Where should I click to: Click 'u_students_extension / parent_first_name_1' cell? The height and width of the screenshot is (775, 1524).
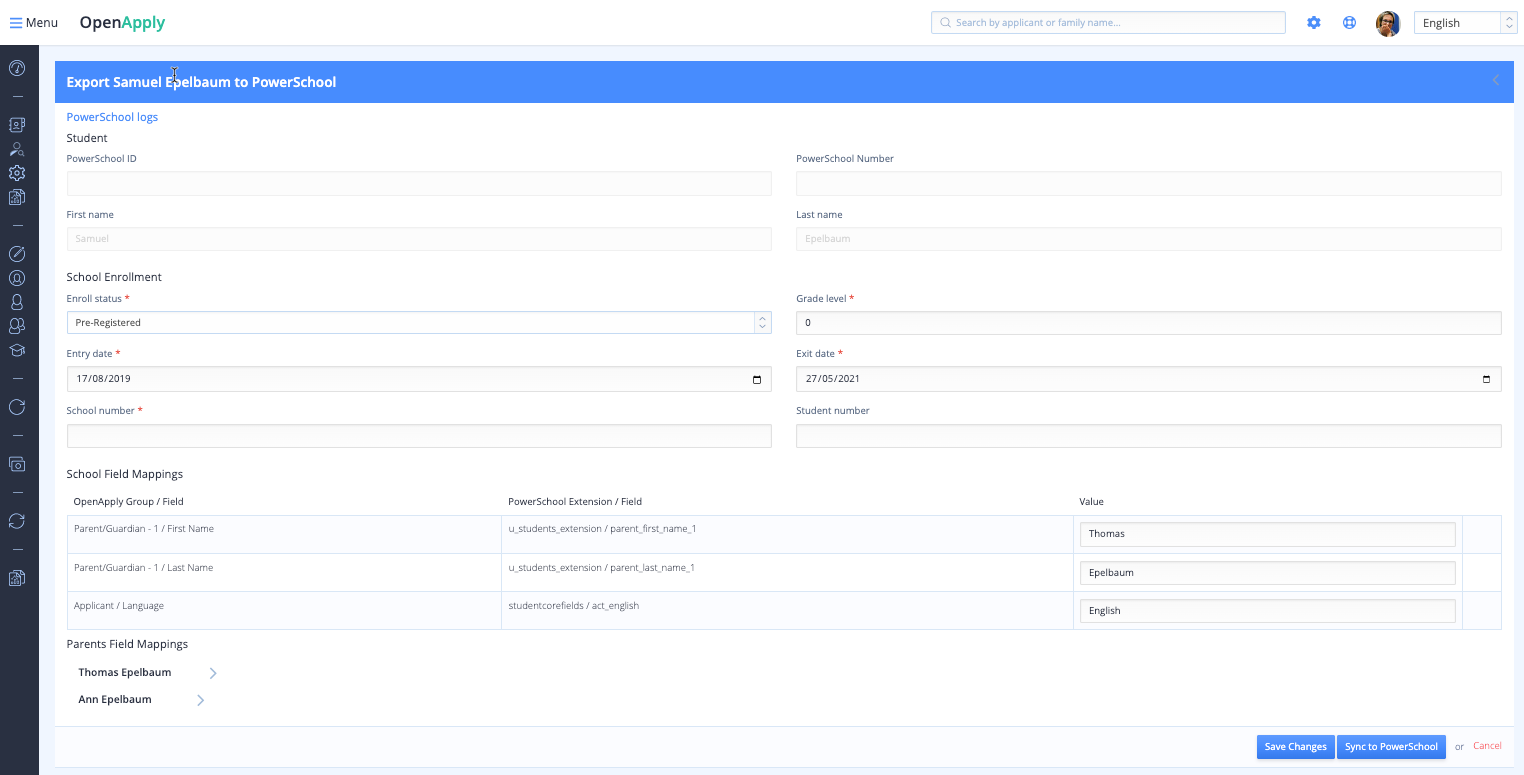coord(787,535)
